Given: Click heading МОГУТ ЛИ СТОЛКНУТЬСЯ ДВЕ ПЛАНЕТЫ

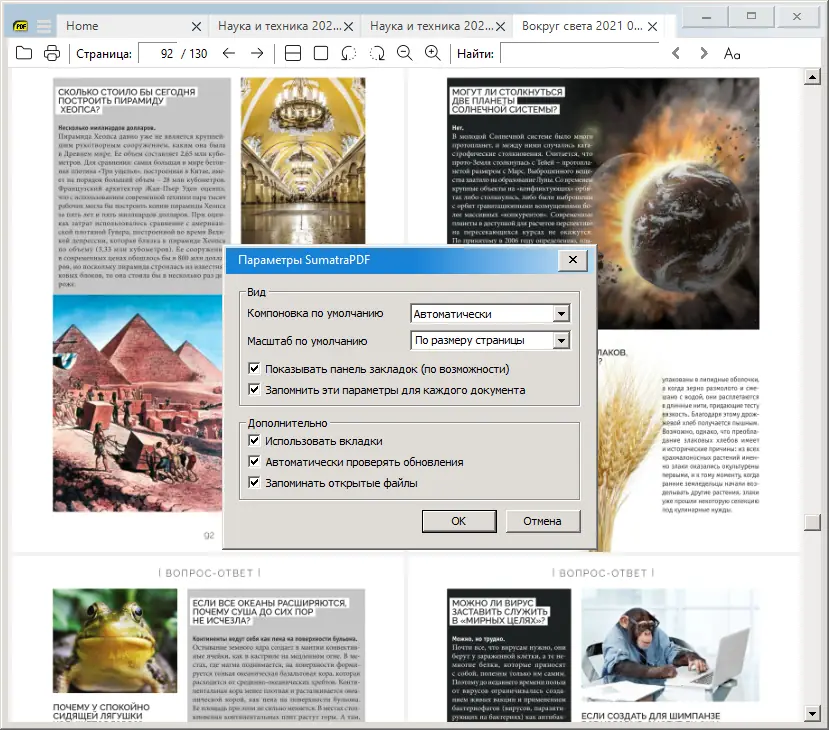Looking at the screenshot, I should (x=507, y=100).
